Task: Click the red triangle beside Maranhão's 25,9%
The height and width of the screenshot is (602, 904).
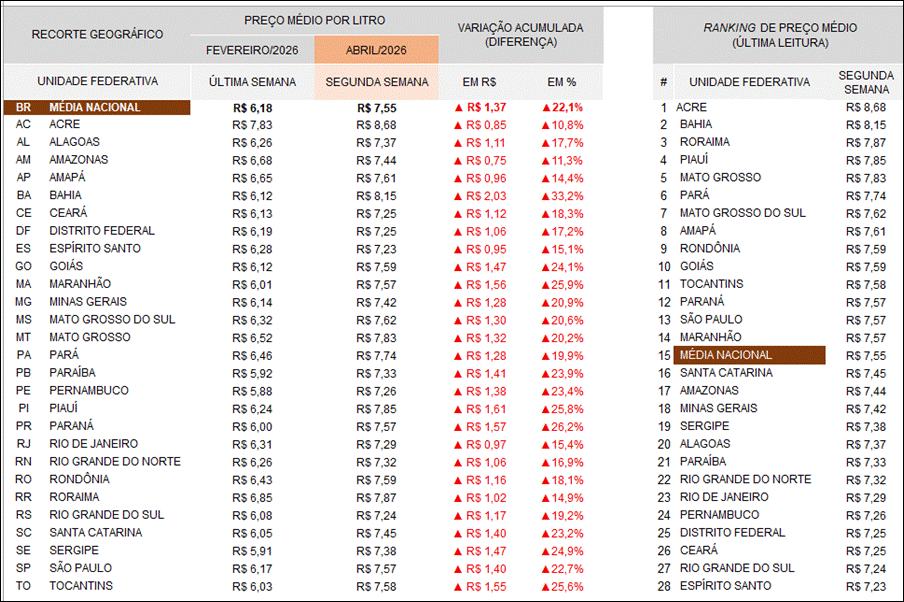Action: point(546,284)
